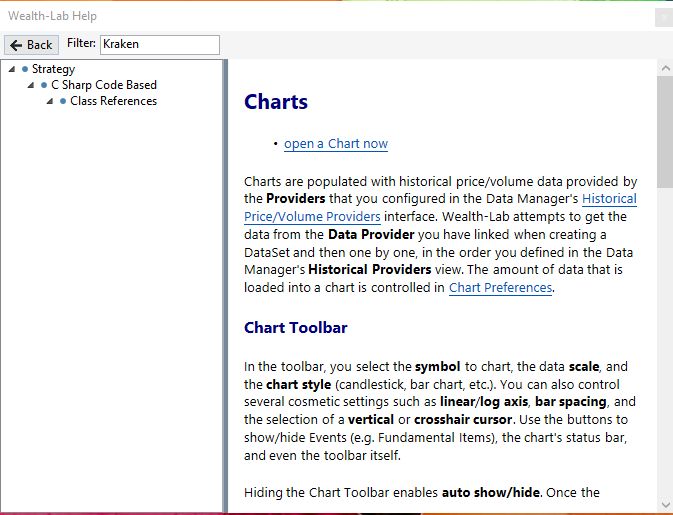The image size is (673, 515).
Task: Collapse the Strategy tree node arrow
Action: pyautogui.click(x=11, y=70)
